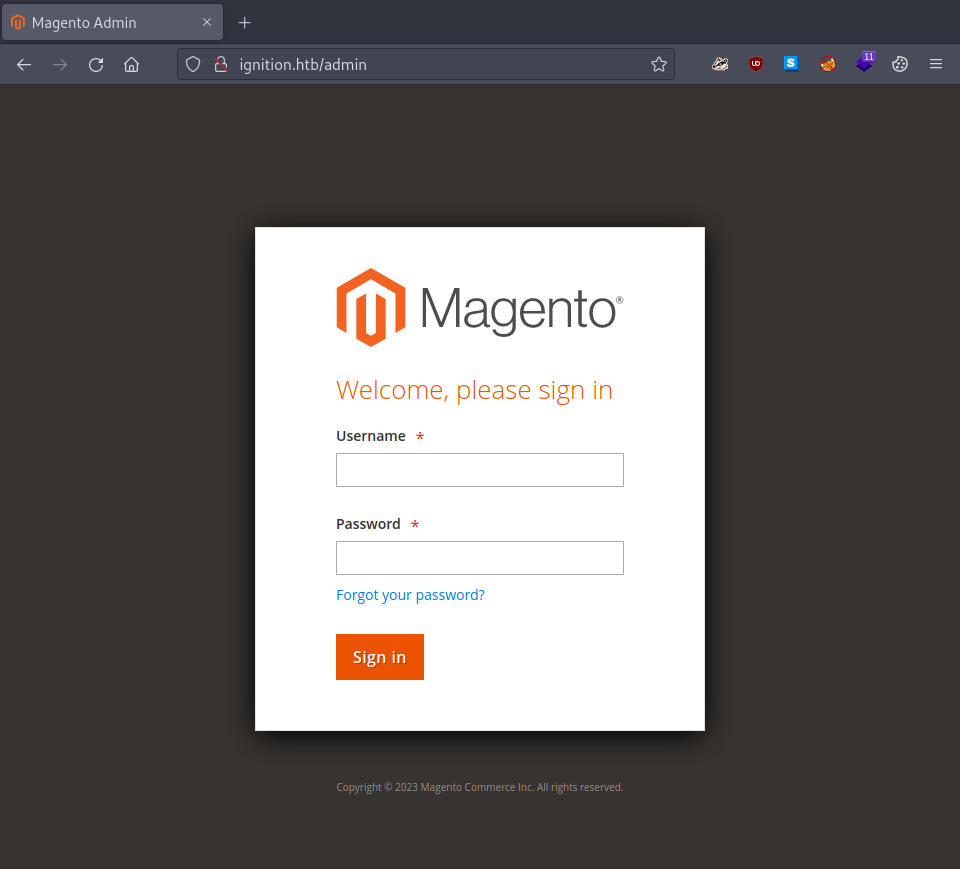Open the Firefox hamburger menu

(x=936, y=64)
